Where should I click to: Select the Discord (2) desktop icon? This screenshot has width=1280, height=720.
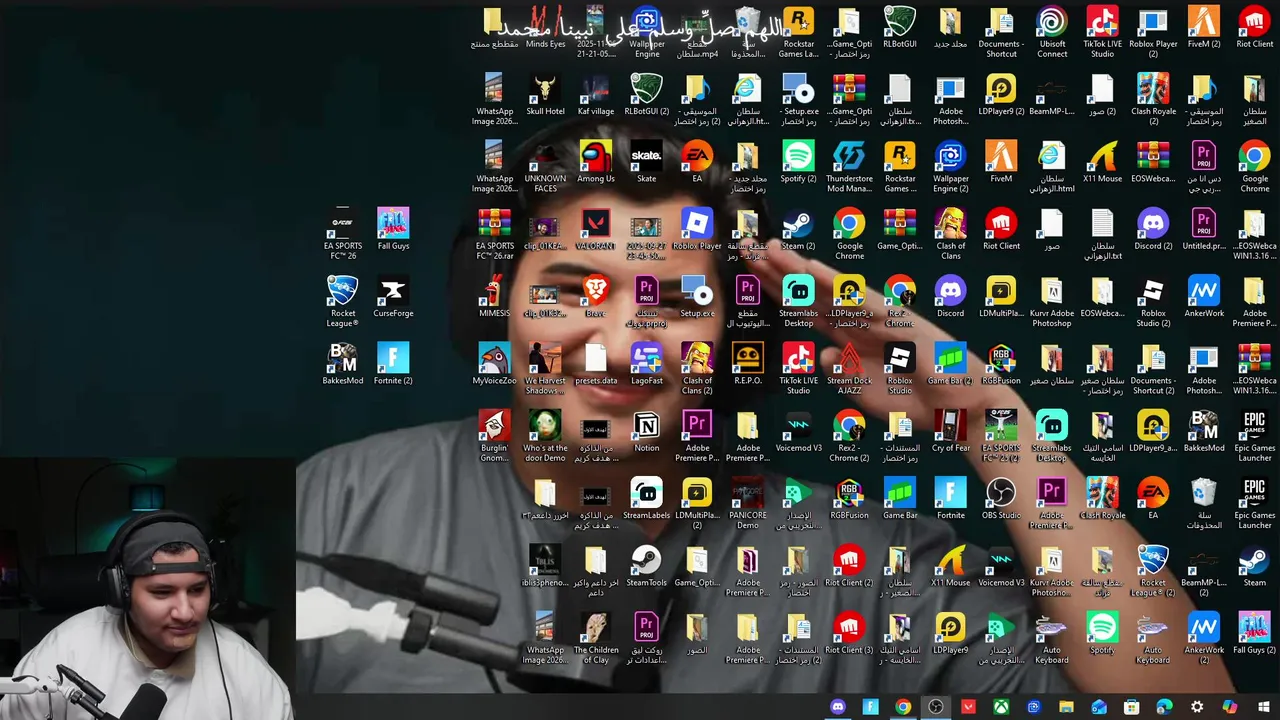coord(1153,229)
